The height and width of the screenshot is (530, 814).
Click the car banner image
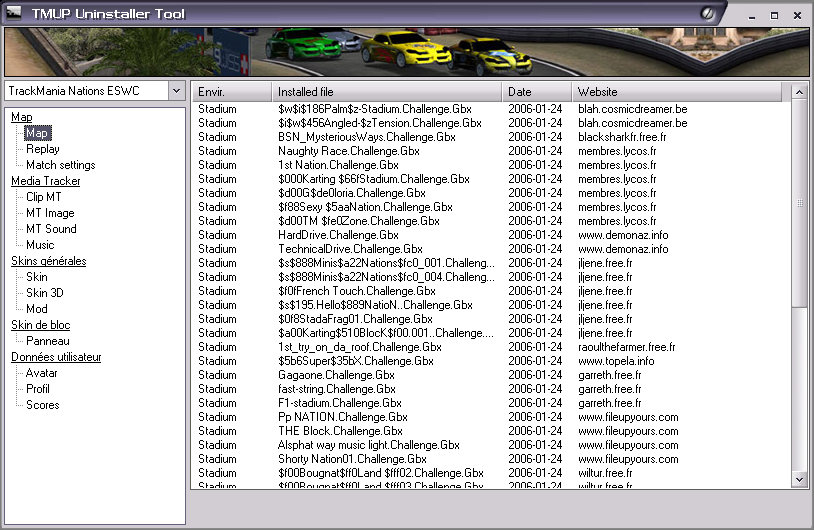407,52
